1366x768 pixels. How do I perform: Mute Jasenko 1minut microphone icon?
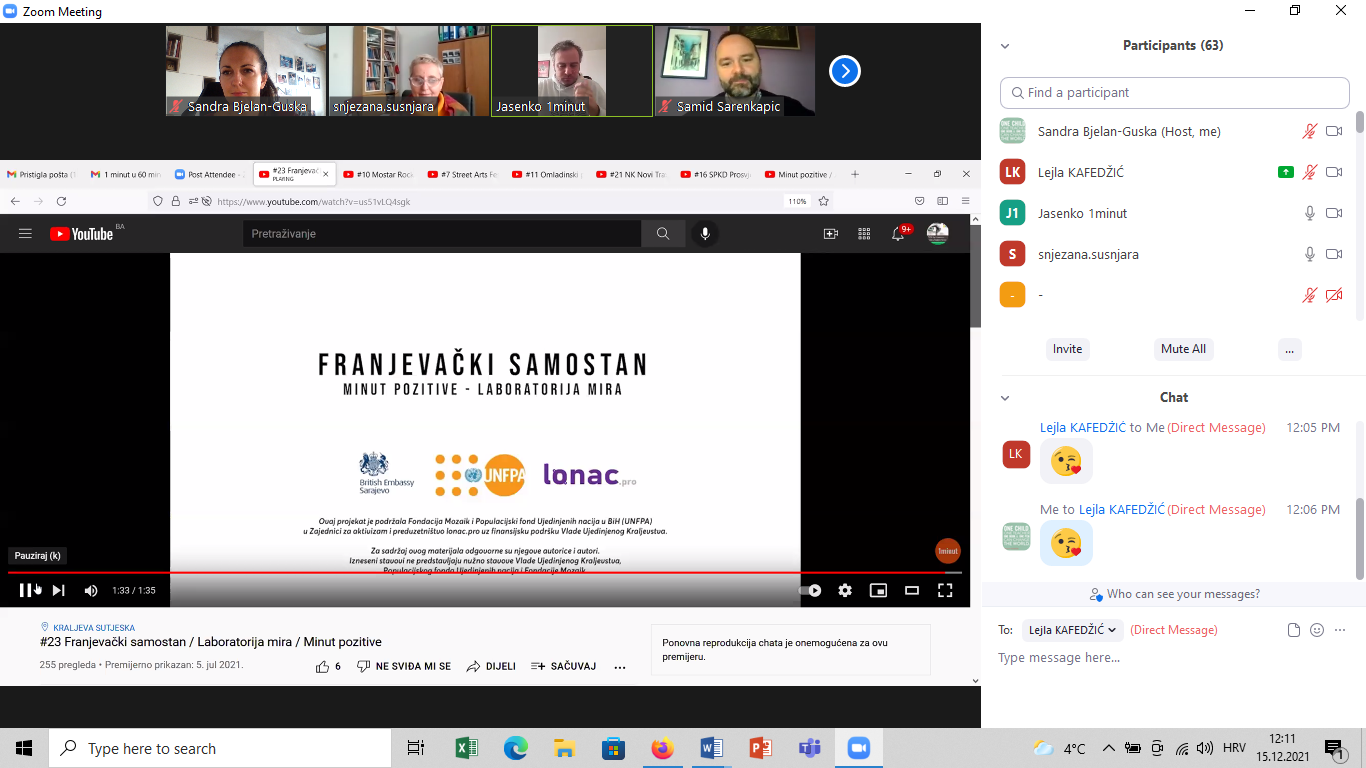point(1310,213)
